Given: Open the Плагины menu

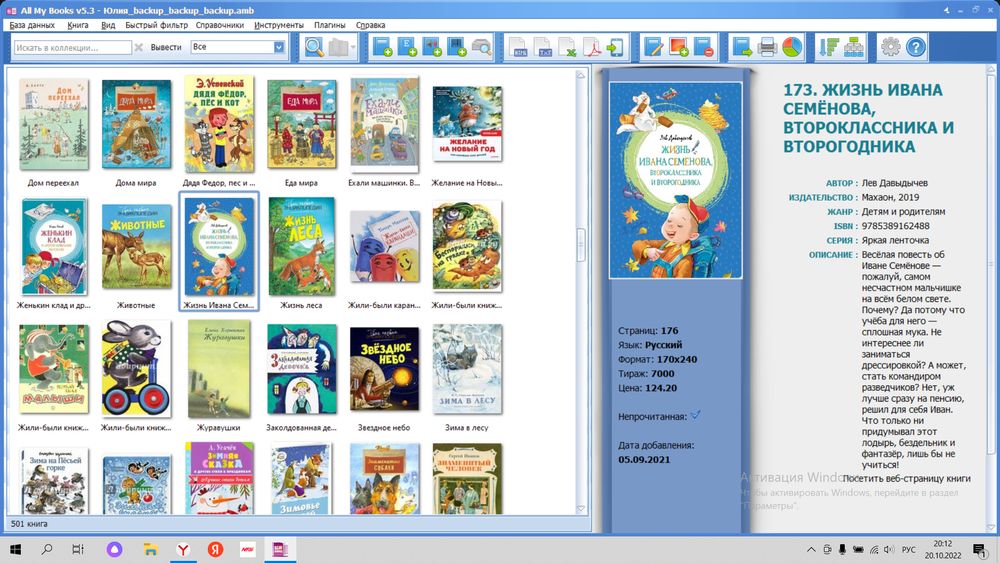Looking at the screenshot, I should click(328, 23).
